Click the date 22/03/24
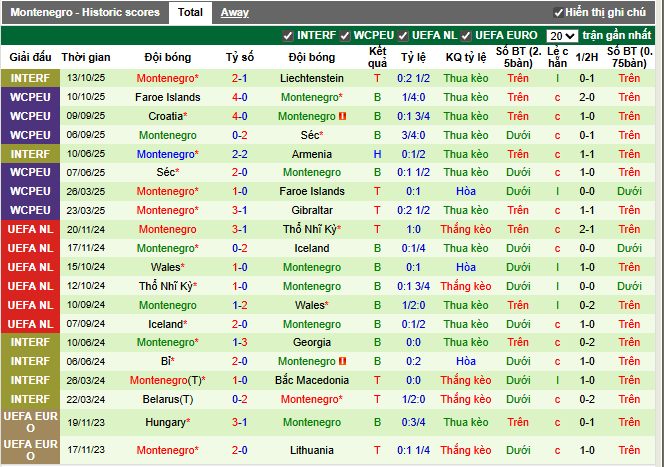This screenshot has height=467, width=664. tap(86, 399)
